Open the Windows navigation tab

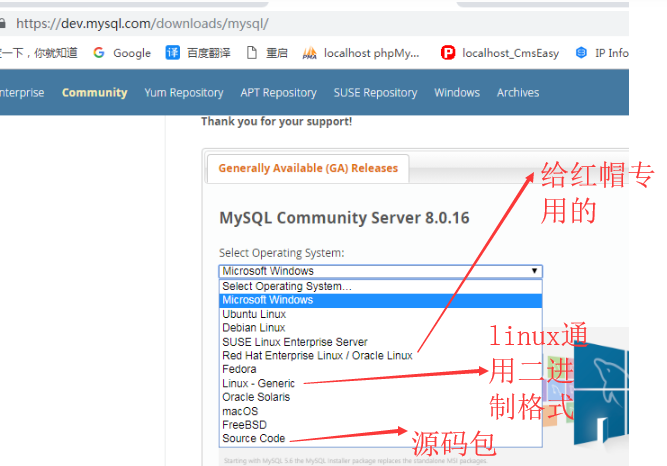(457, 92)
